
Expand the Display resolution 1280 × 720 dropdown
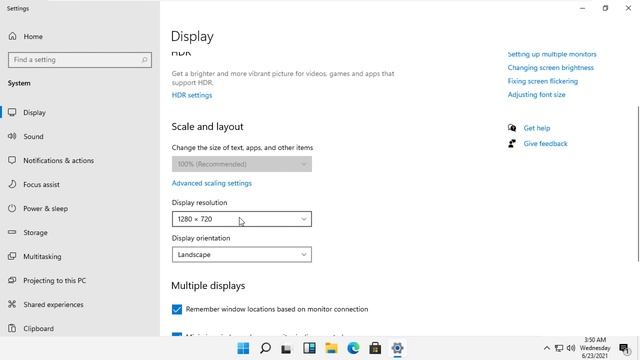[242, 219]
